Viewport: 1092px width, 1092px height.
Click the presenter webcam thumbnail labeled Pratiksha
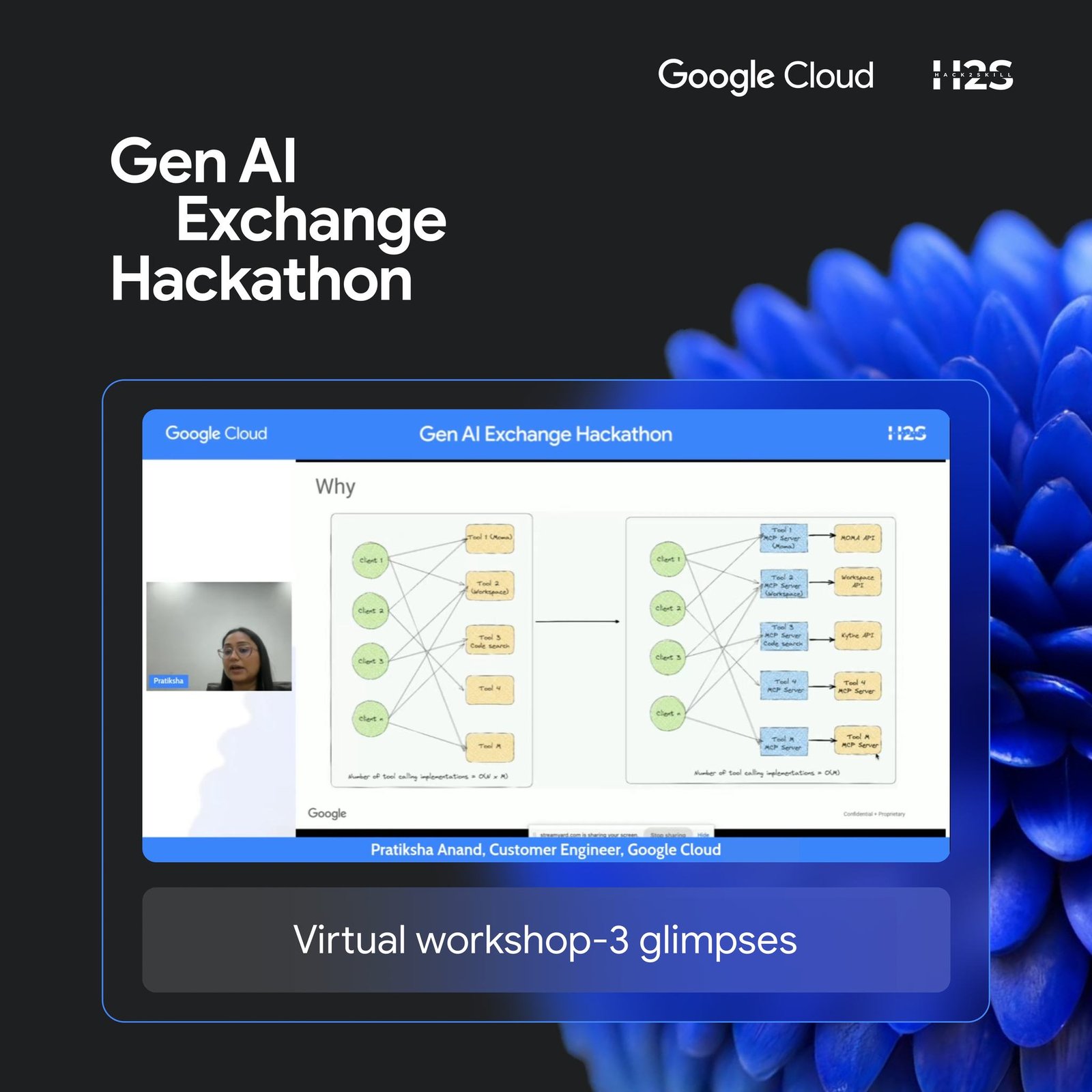click(219, 636)
